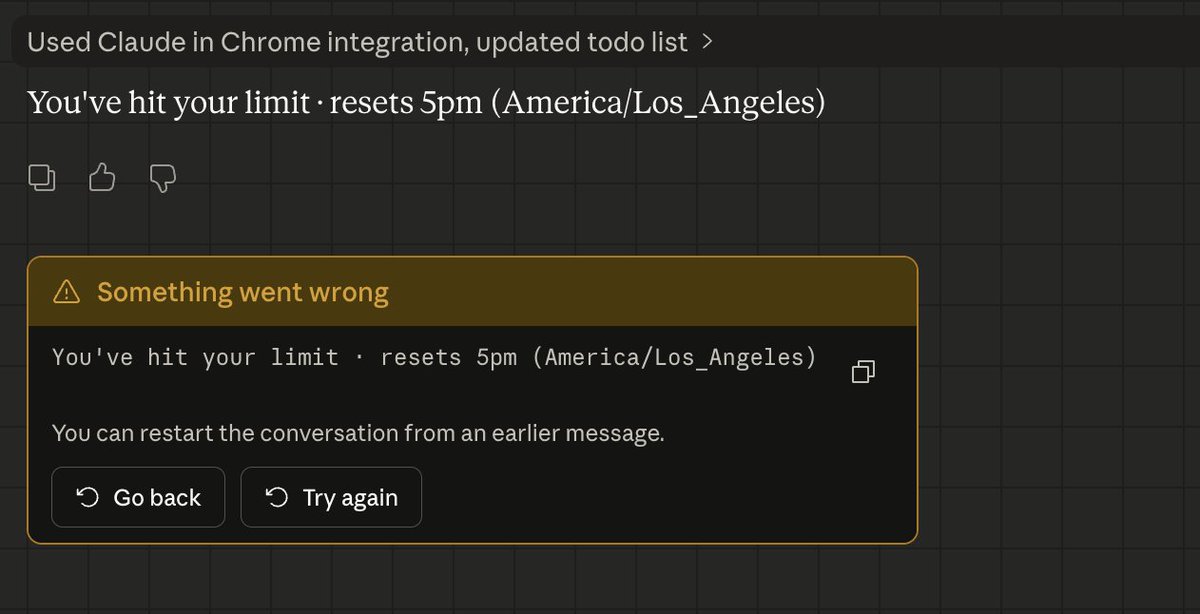Click the Go back button

click(138, 497)
